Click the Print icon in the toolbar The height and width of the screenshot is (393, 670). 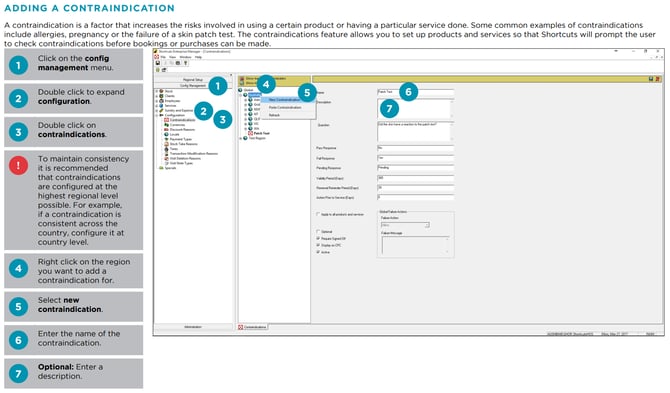pos(178,63)
